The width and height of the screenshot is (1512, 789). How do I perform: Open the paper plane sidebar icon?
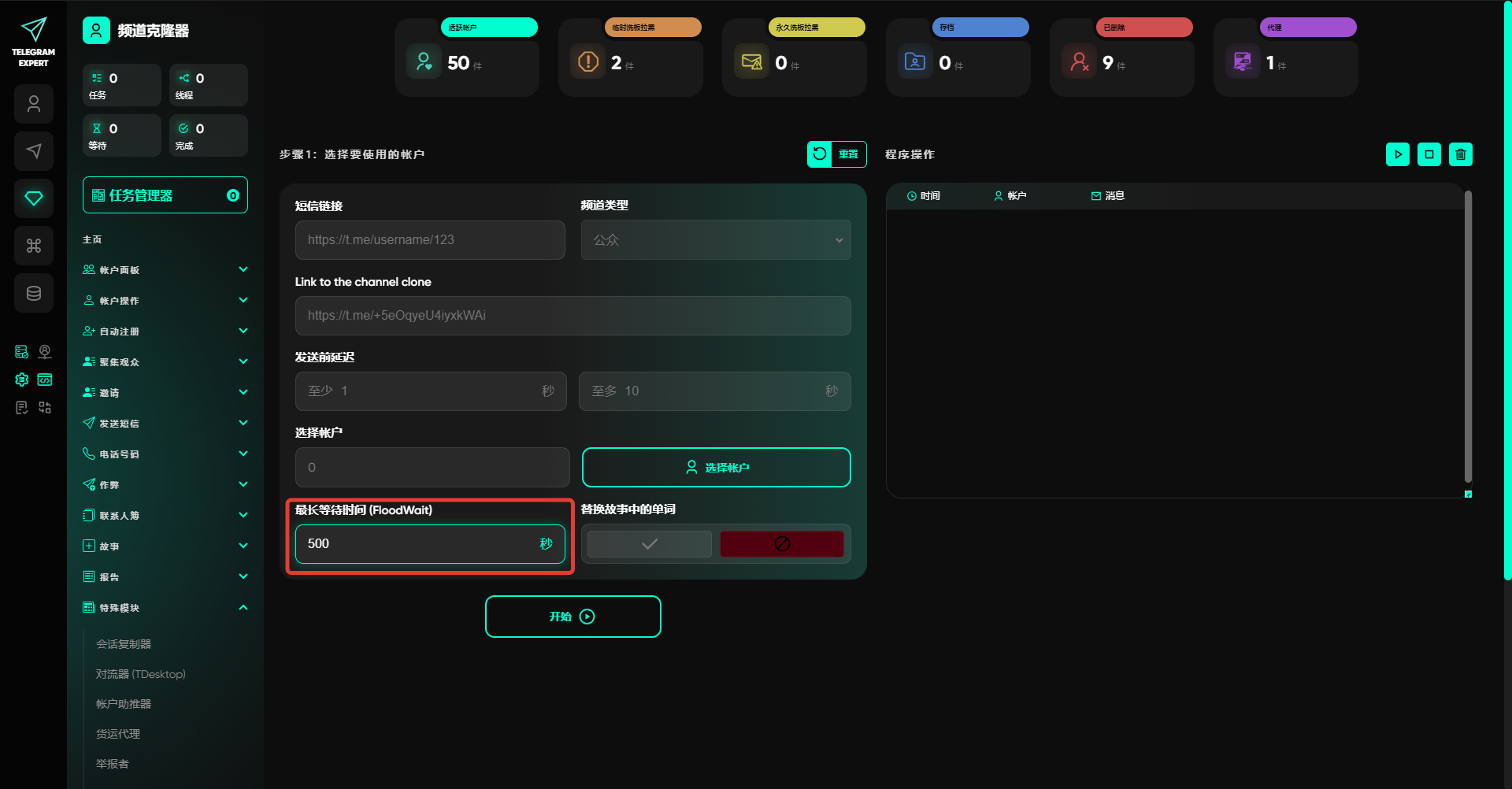click(34, 151)
